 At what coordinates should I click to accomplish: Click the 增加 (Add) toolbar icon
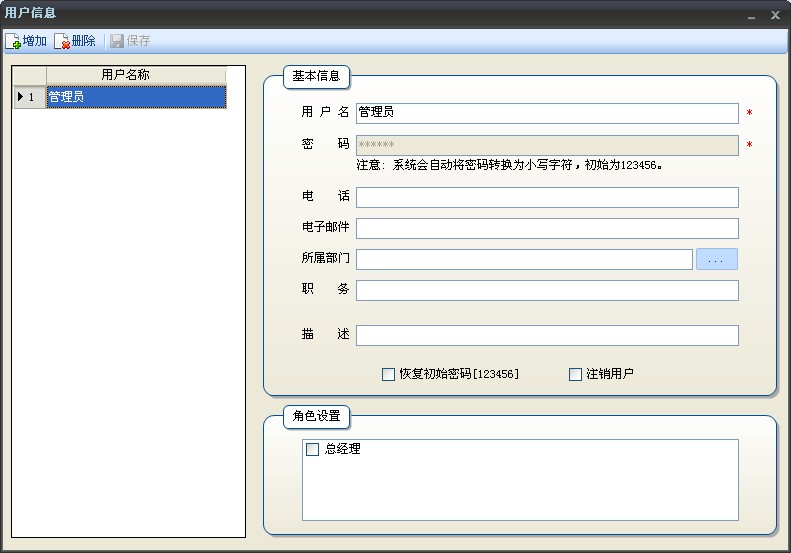pyautogui.click(x=14, y=41)
